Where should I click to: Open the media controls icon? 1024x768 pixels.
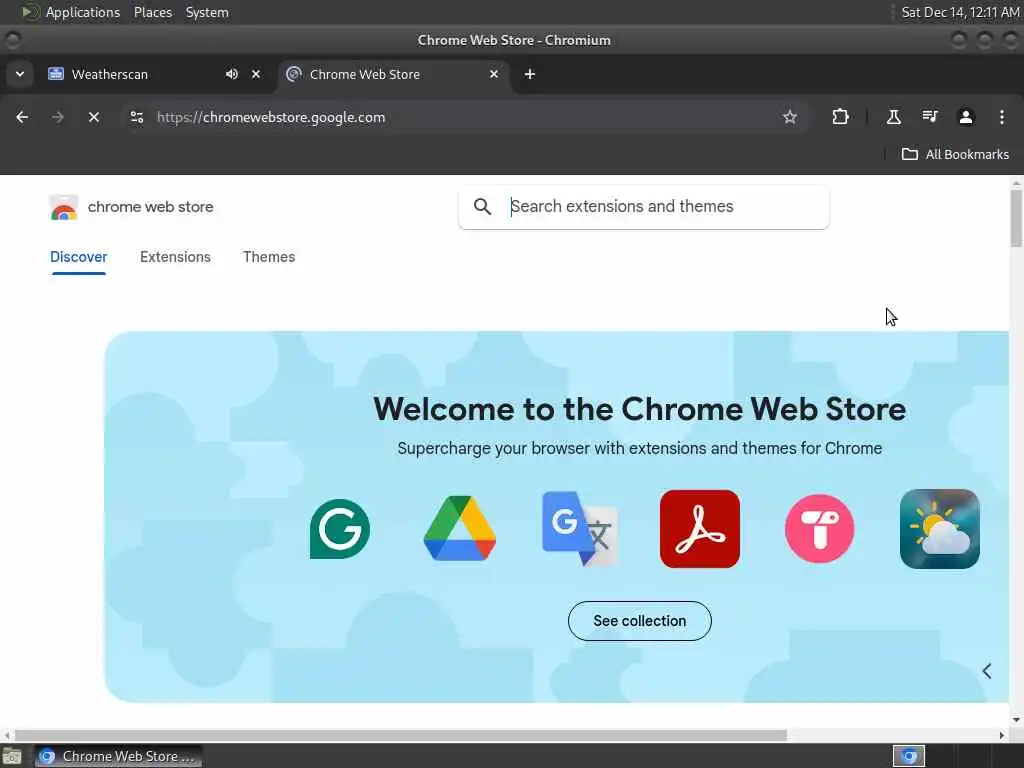click(x=930, y=117)
